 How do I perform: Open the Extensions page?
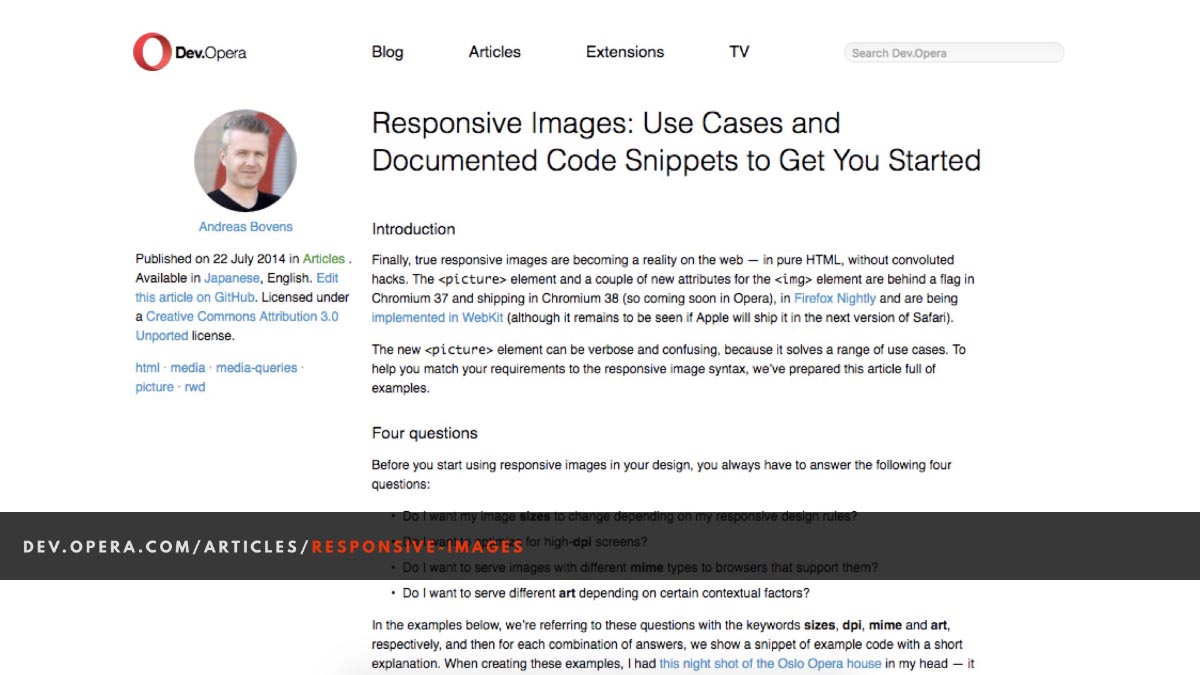625,52
